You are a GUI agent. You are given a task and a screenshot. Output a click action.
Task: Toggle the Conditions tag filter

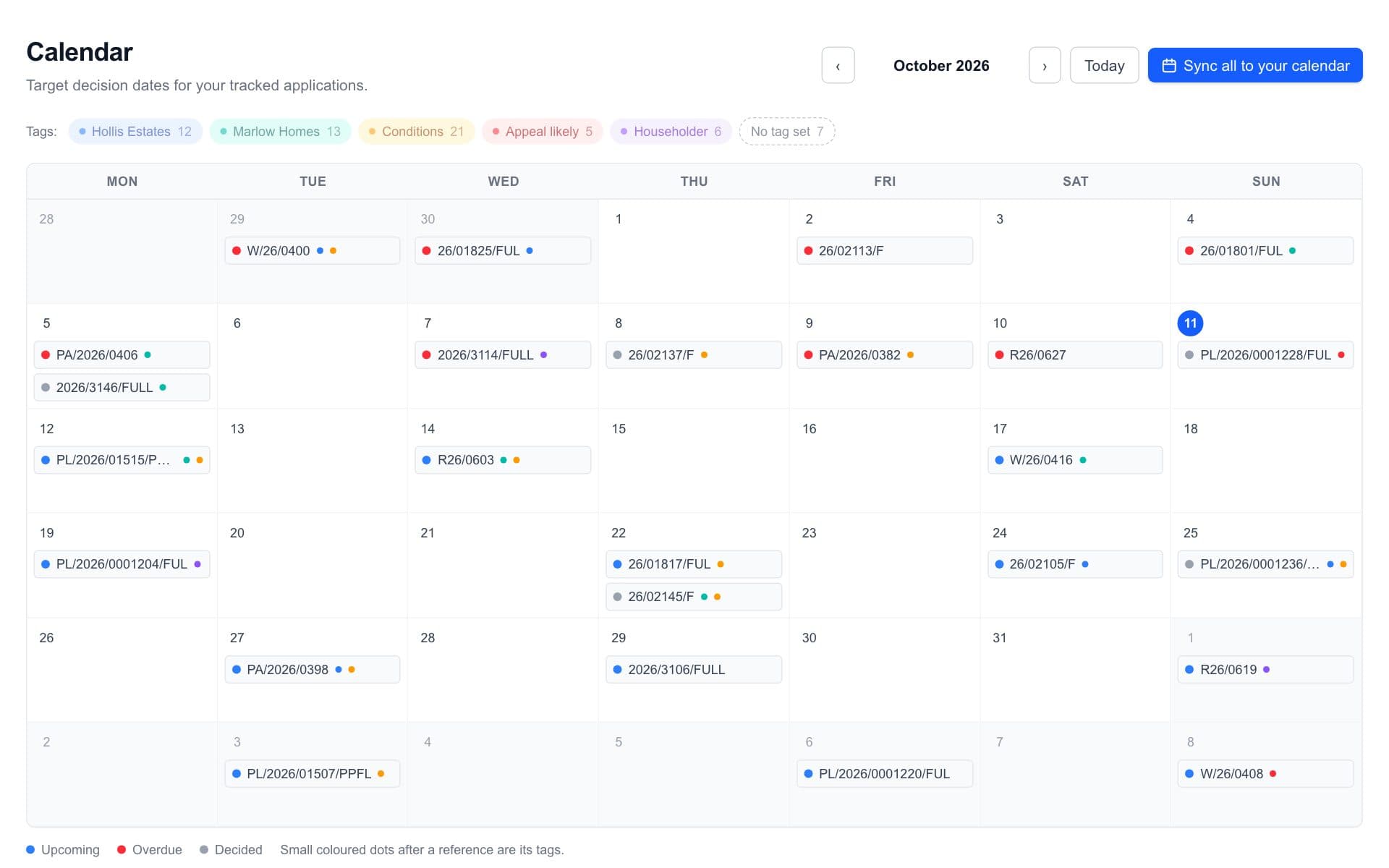click(416, 132)
